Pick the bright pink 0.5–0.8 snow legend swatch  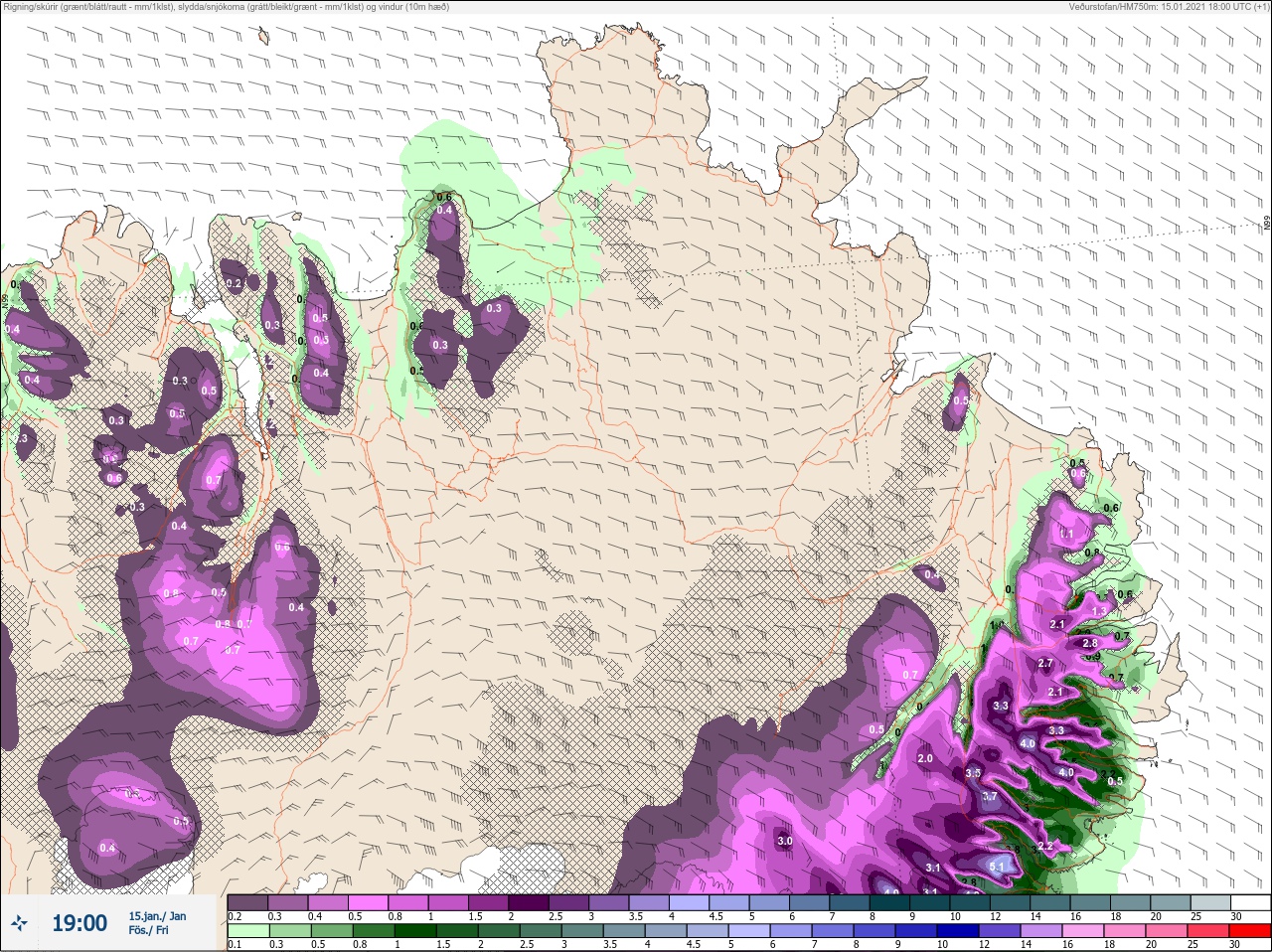pyautogui.click(x=370, y=902)
